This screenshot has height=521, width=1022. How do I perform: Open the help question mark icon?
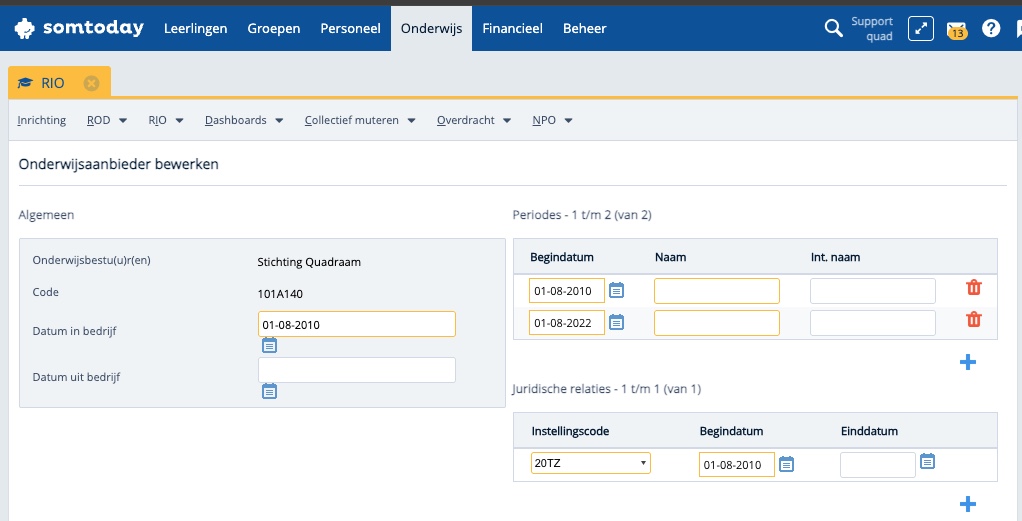point(991,29)
